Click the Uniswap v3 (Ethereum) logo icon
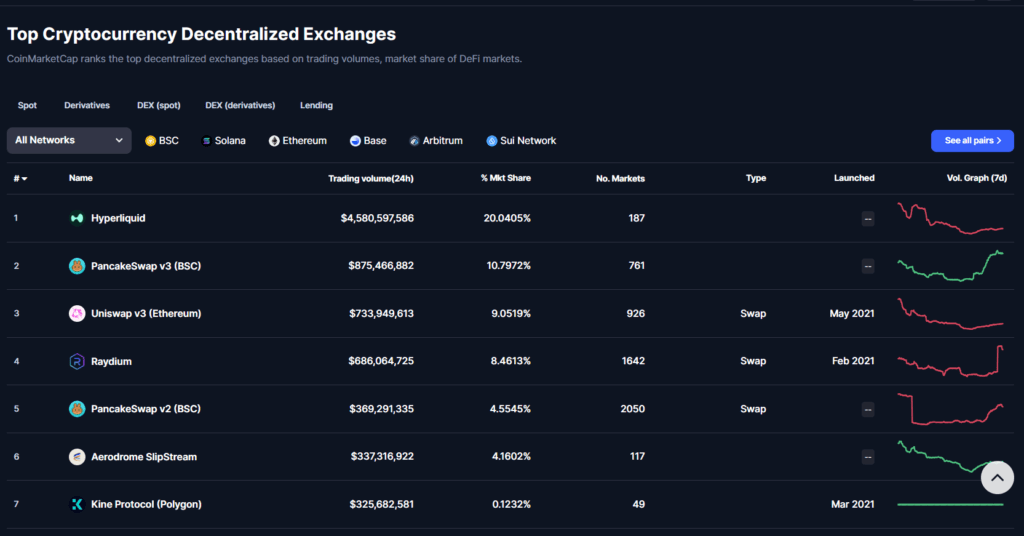This screenshot has width=1024, height=536. click(77, 313)
